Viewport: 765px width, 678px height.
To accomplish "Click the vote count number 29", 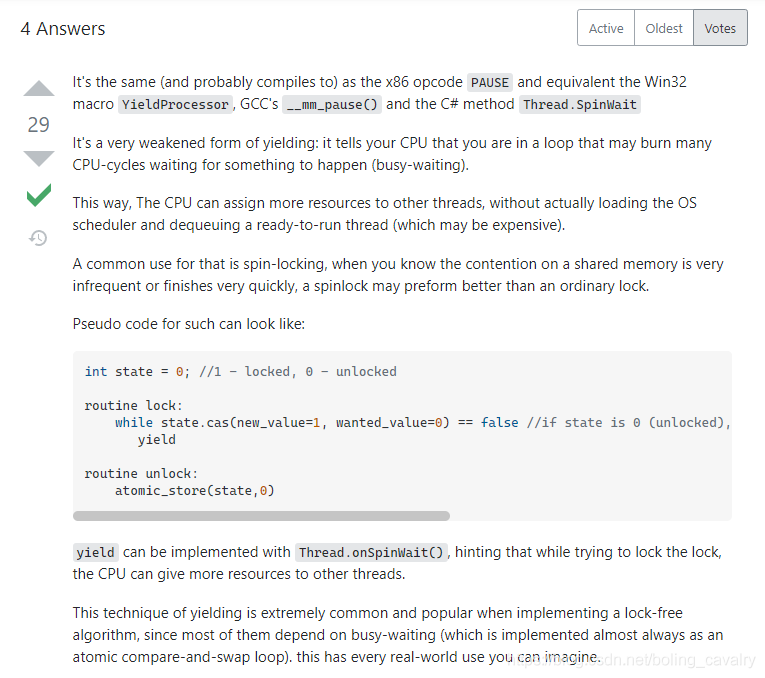I will [39, 125].
